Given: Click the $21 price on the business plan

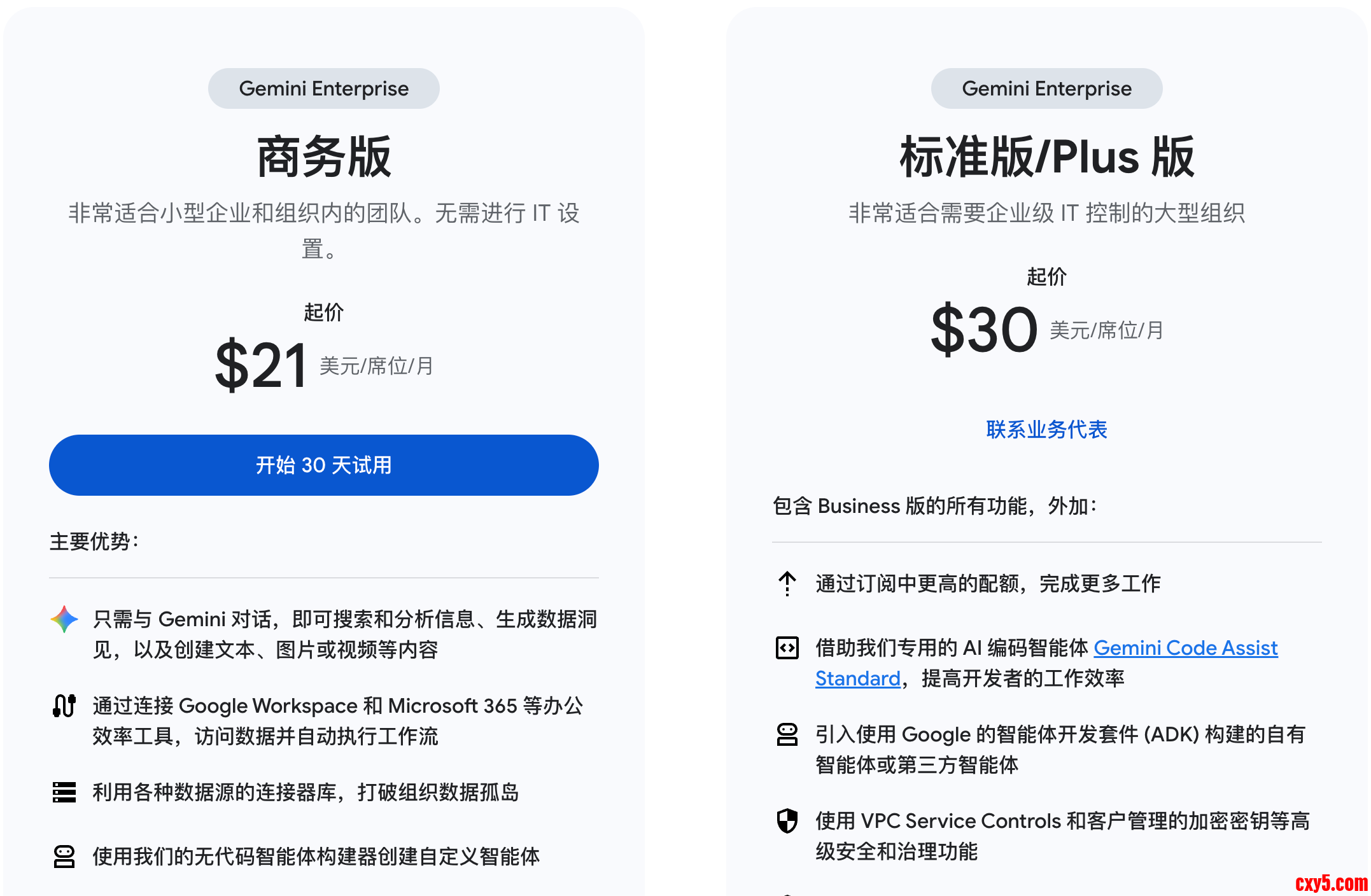Looking at the screenshot, I should (x=262, y=365).
